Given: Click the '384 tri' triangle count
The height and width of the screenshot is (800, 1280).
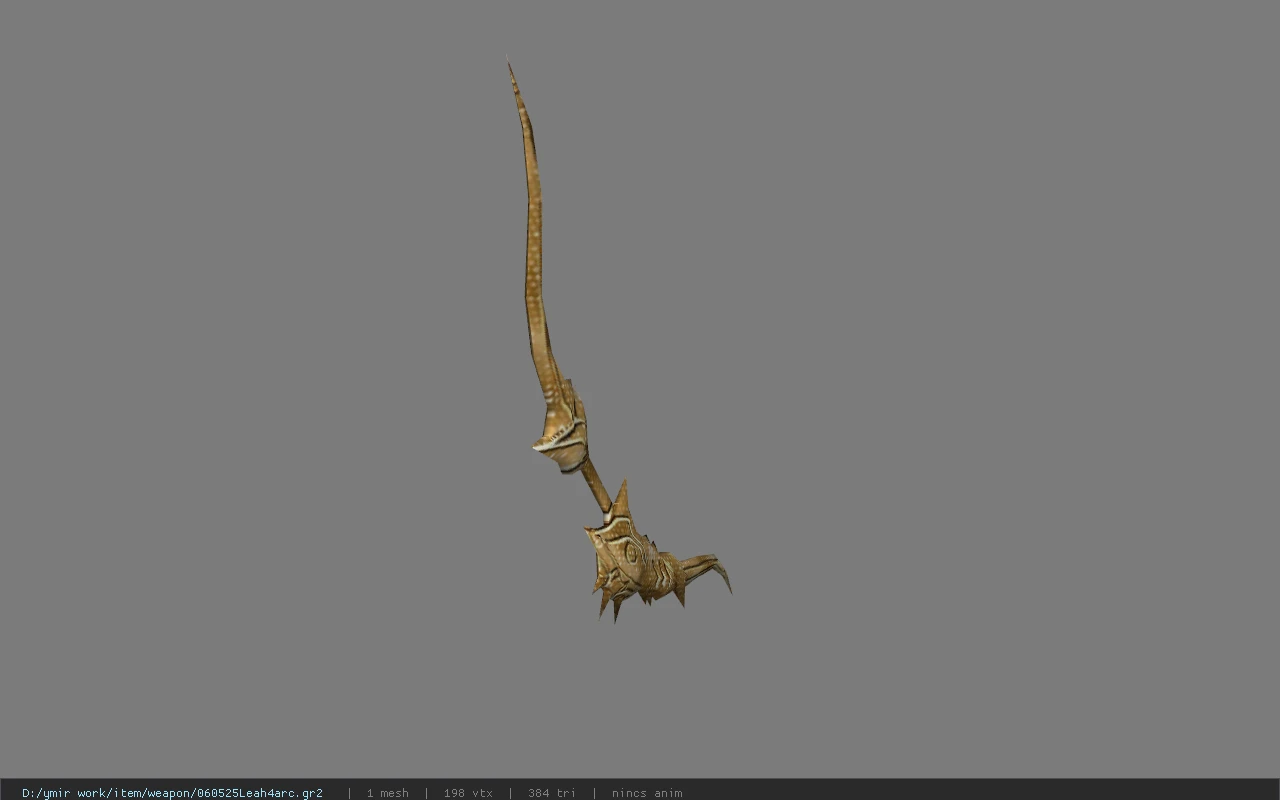Looking at the screenshot, I should coord(552,793).
